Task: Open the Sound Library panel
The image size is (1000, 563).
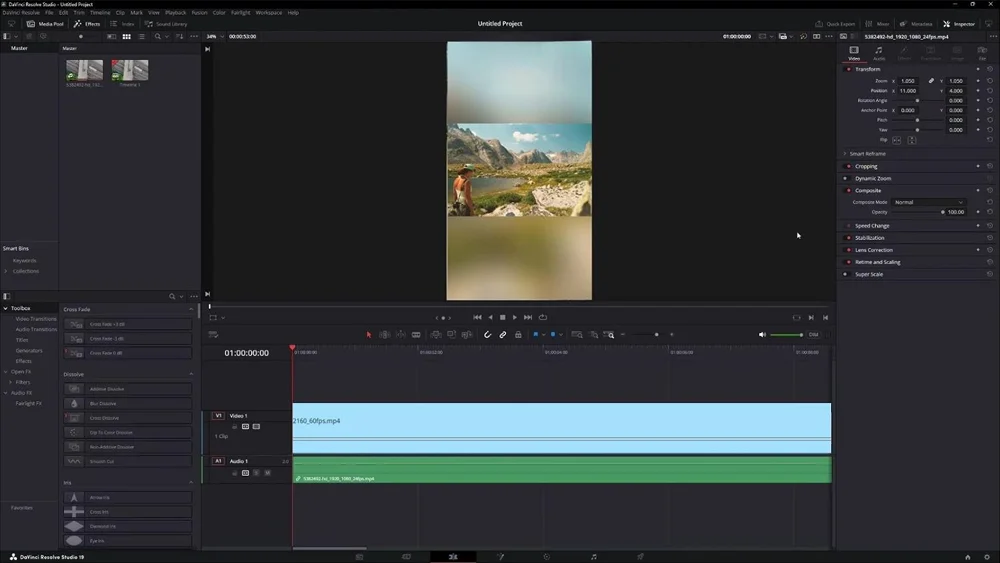Action: click(166, 24)
